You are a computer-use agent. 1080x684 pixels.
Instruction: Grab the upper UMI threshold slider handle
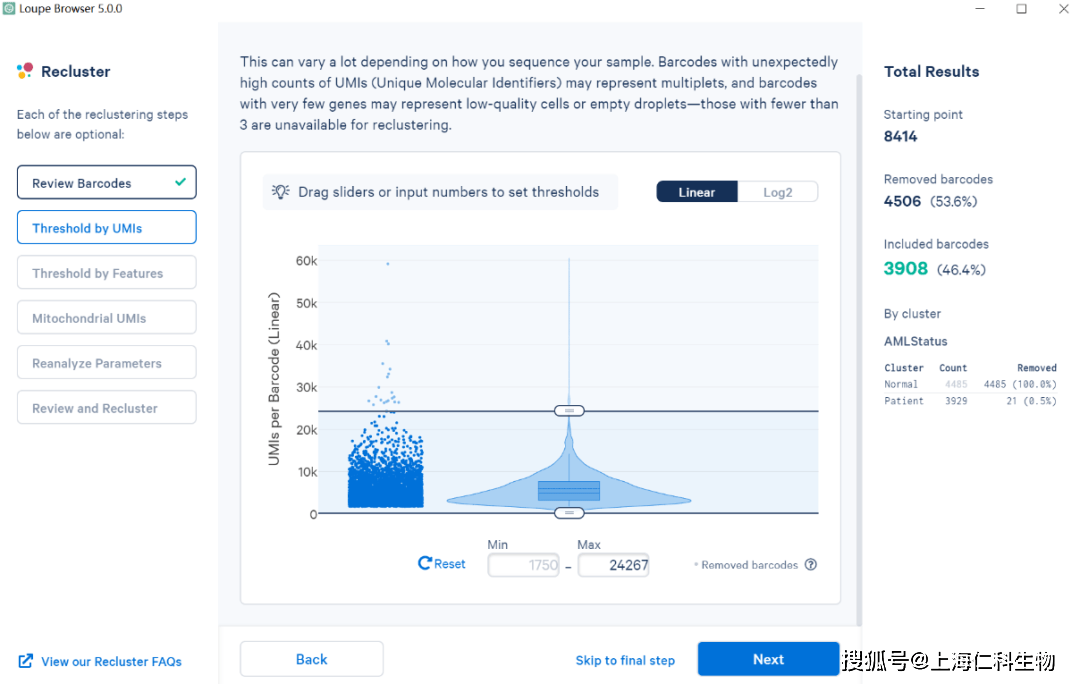pos(569,411)
